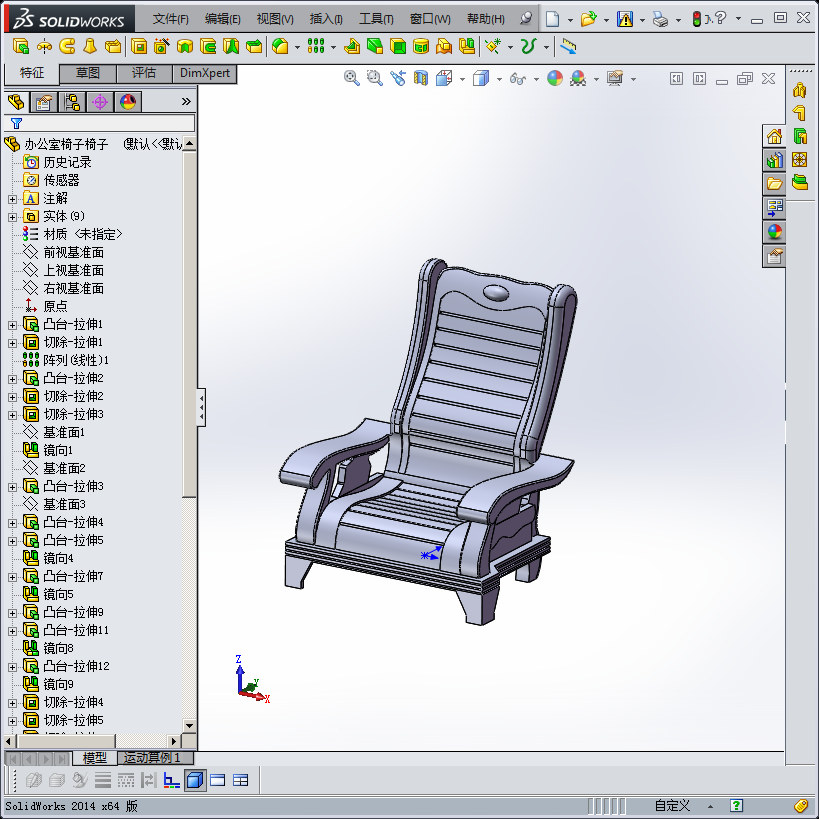This screenshot has width=819, height=819.
Task: Open the PropertyManager tab
Action: pyautogui.click(x=44, y=102)
